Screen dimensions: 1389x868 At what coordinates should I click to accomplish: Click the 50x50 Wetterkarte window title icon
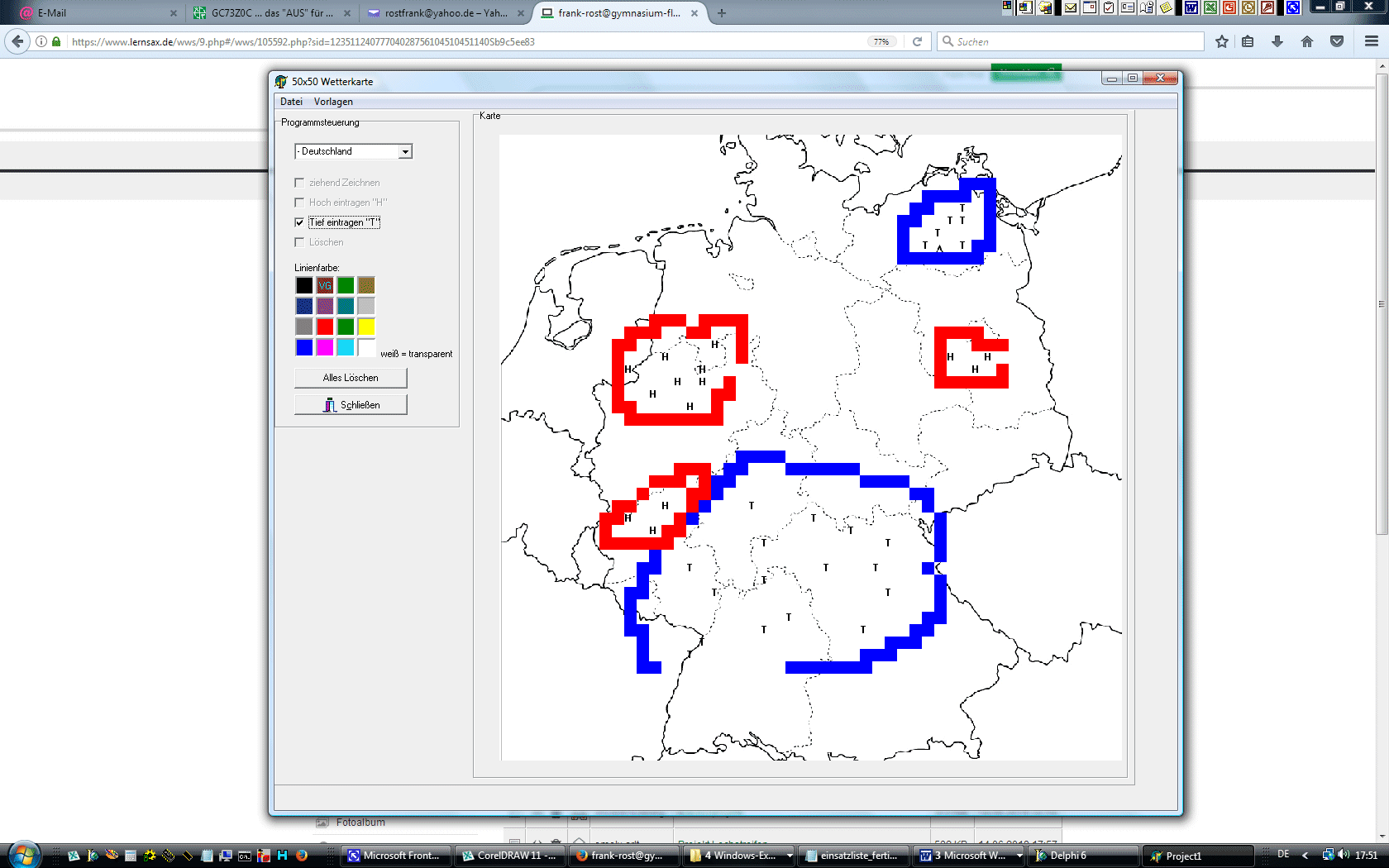(x=281, y=81)
